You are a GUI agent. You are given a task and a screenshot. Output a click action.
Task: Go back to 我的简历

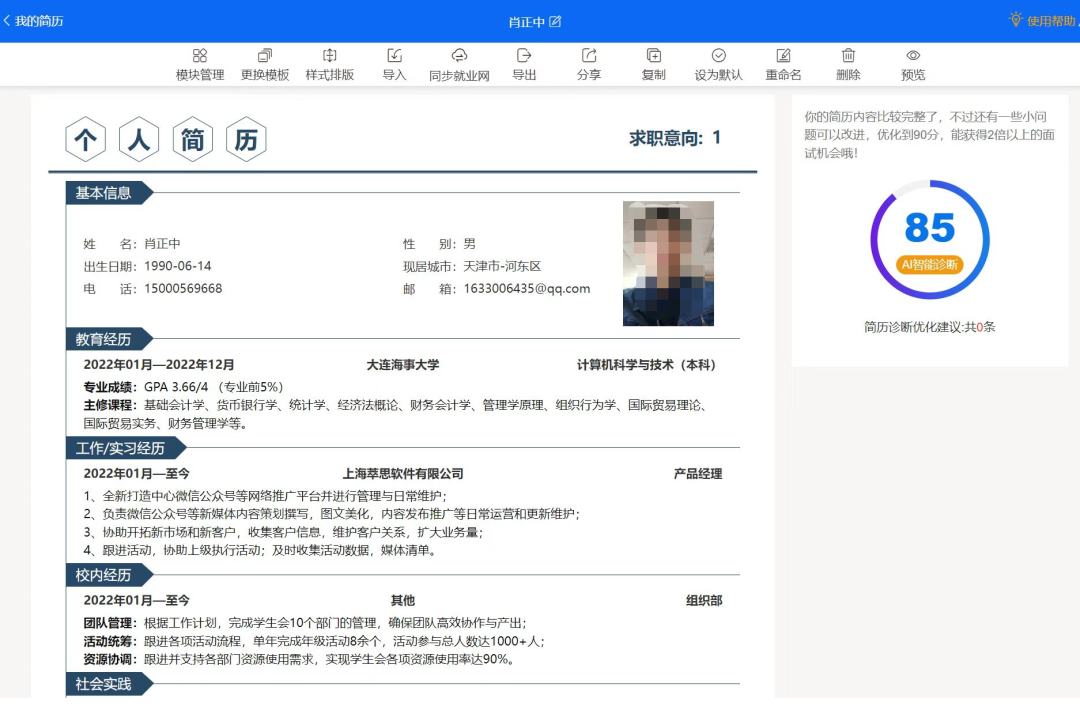point(33,21)
